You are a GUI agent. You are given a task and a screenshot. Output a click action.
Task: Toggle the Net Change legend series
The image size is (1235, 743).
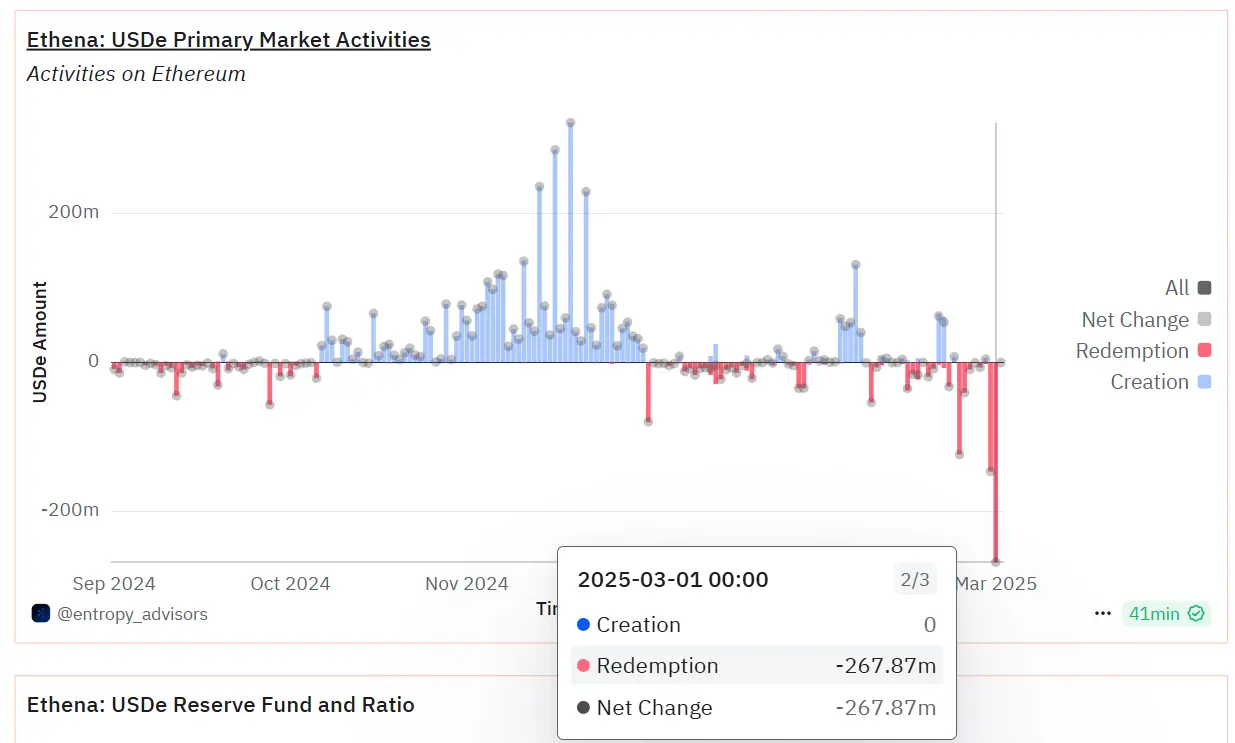(1146, 320)
